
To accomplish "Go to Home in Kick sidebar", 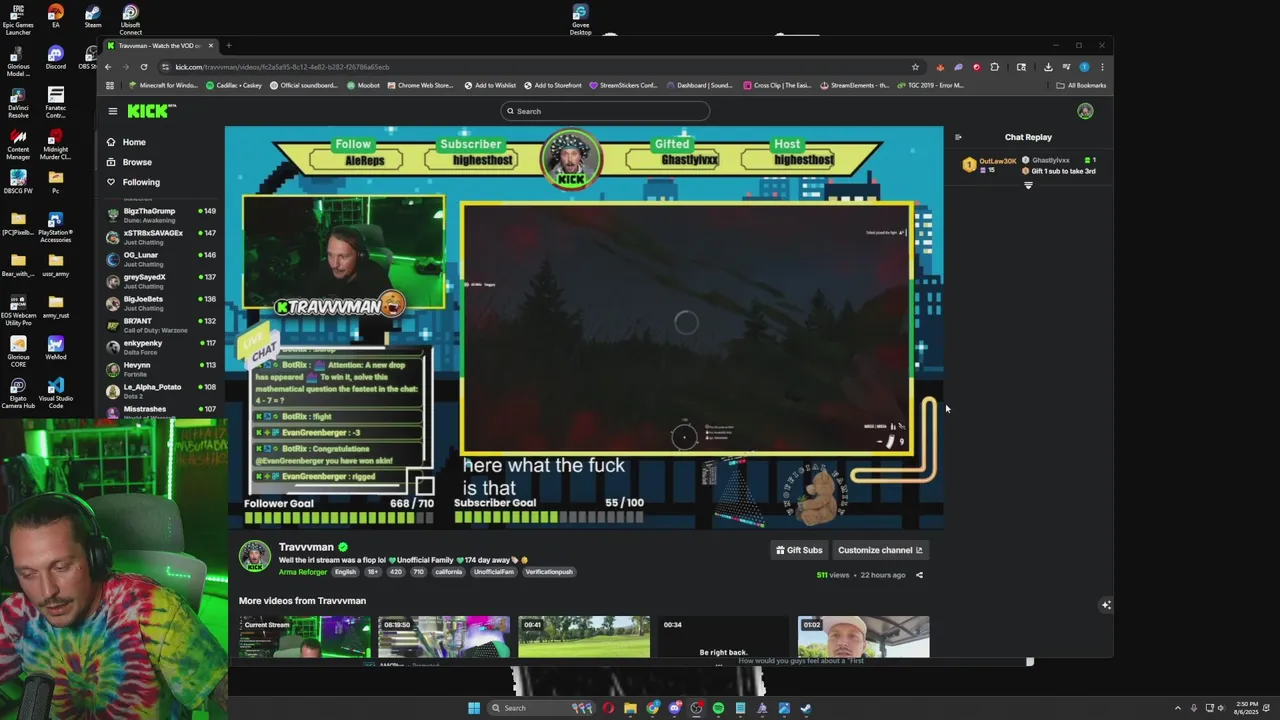I will tap(134, 142).
